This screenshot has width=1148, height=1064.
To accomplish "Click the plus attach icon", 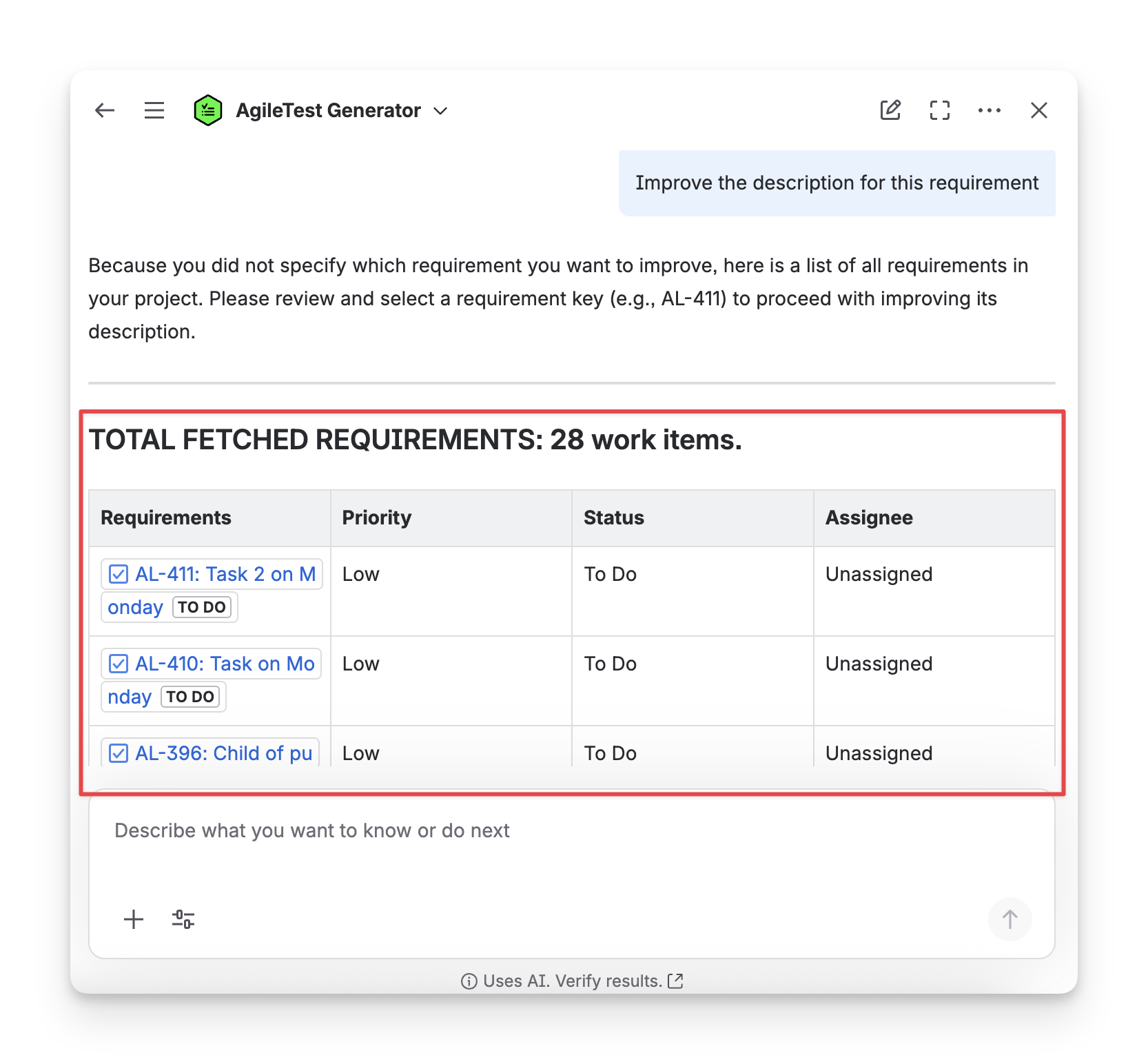I will 134,919.
